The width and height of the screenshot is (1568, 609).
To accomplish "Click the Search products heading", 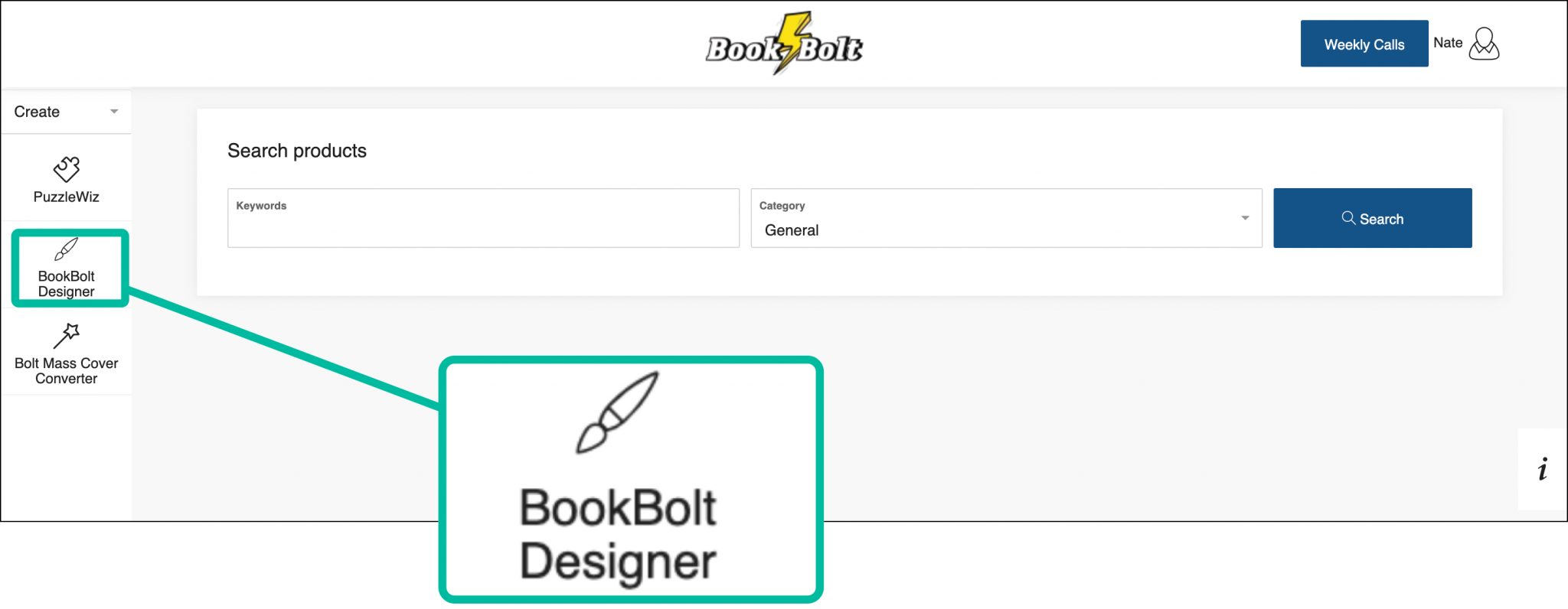I will [297, 151].
